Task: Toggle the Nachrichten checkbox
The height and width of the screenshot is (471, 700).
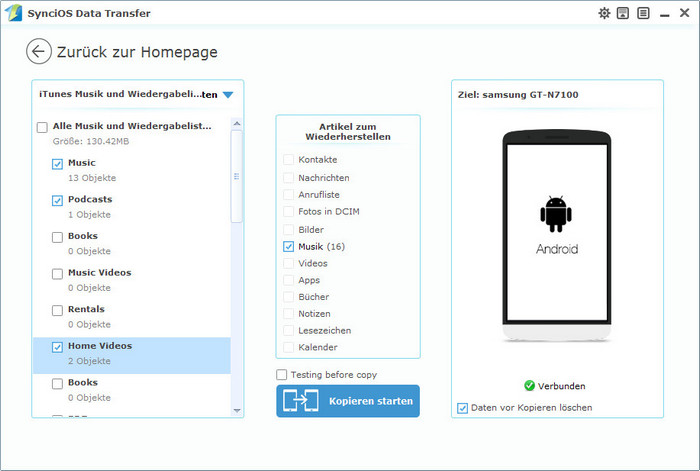Action: [x=288, y=178]
